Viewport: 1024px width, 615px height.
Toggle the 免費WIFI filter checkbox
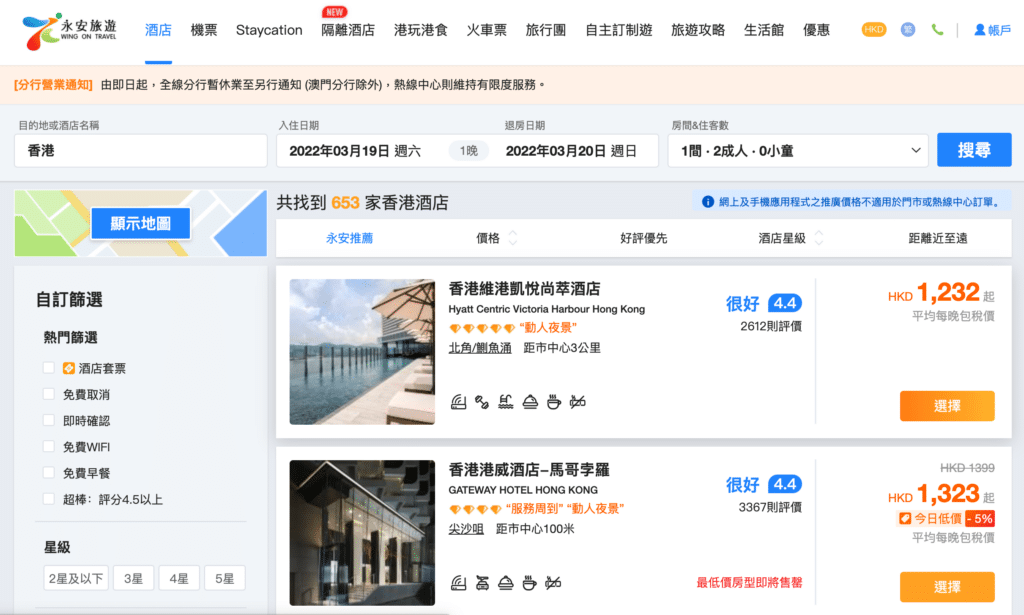[x=48, y=446]
